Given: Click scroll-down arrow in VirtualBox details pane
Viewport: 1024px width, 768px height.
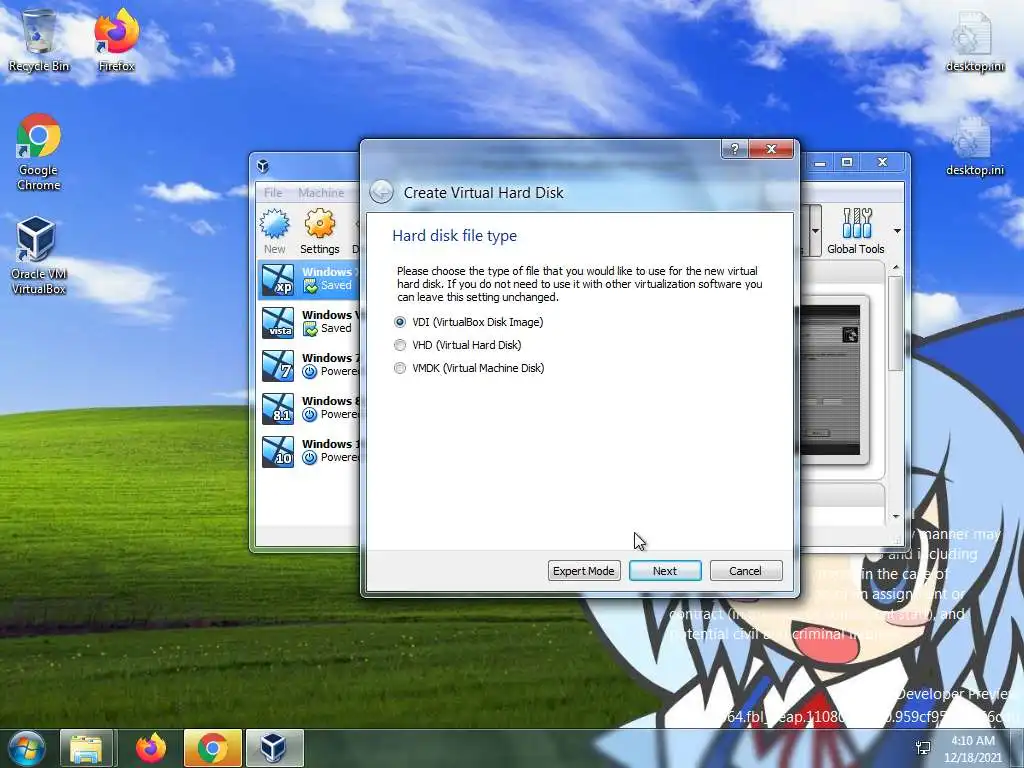Looking at the screenshot, I should click(896, 517).
